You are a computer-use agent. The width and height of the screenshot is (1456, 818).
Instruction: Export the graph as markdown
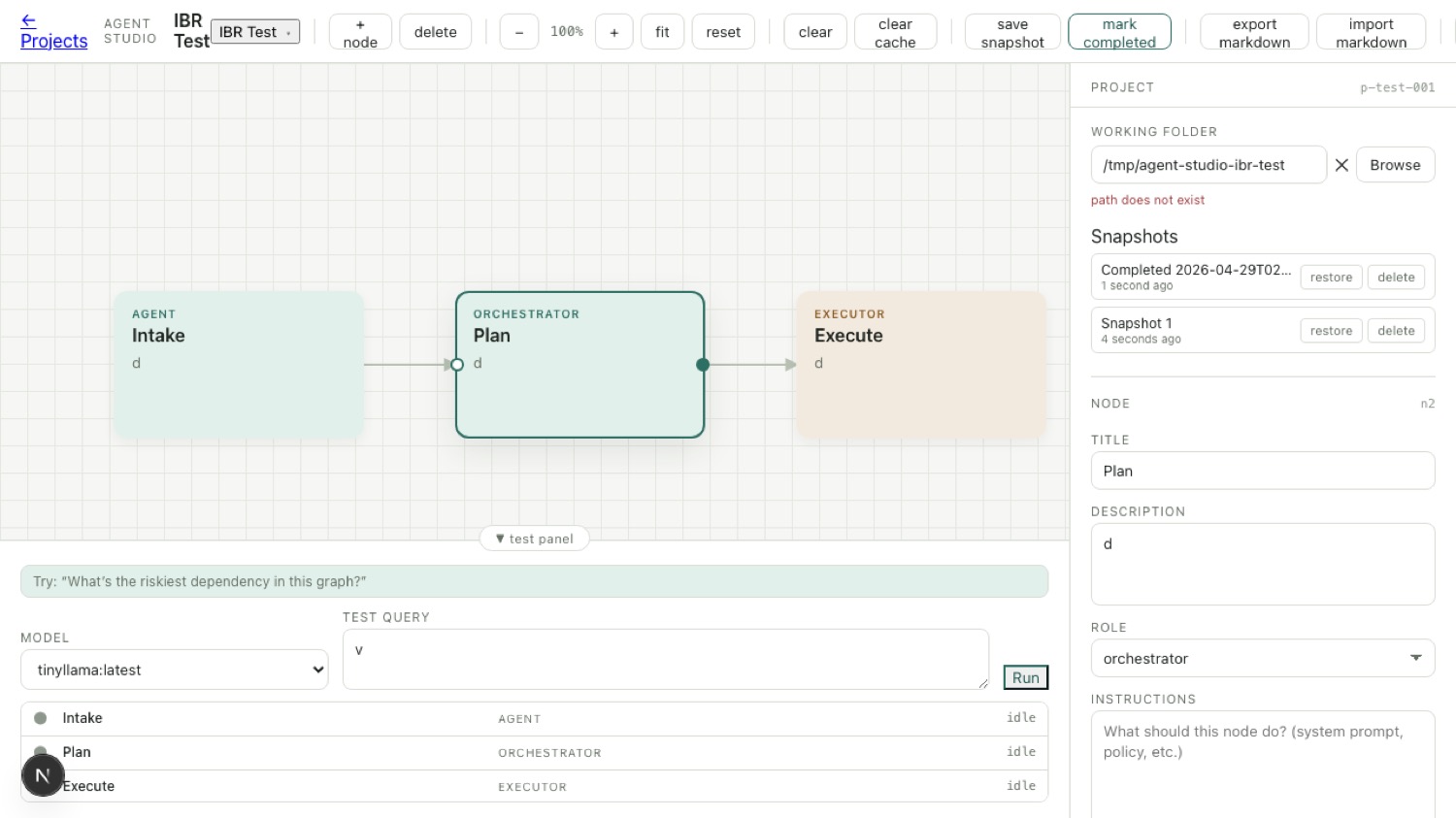[x=1254, y=32]
